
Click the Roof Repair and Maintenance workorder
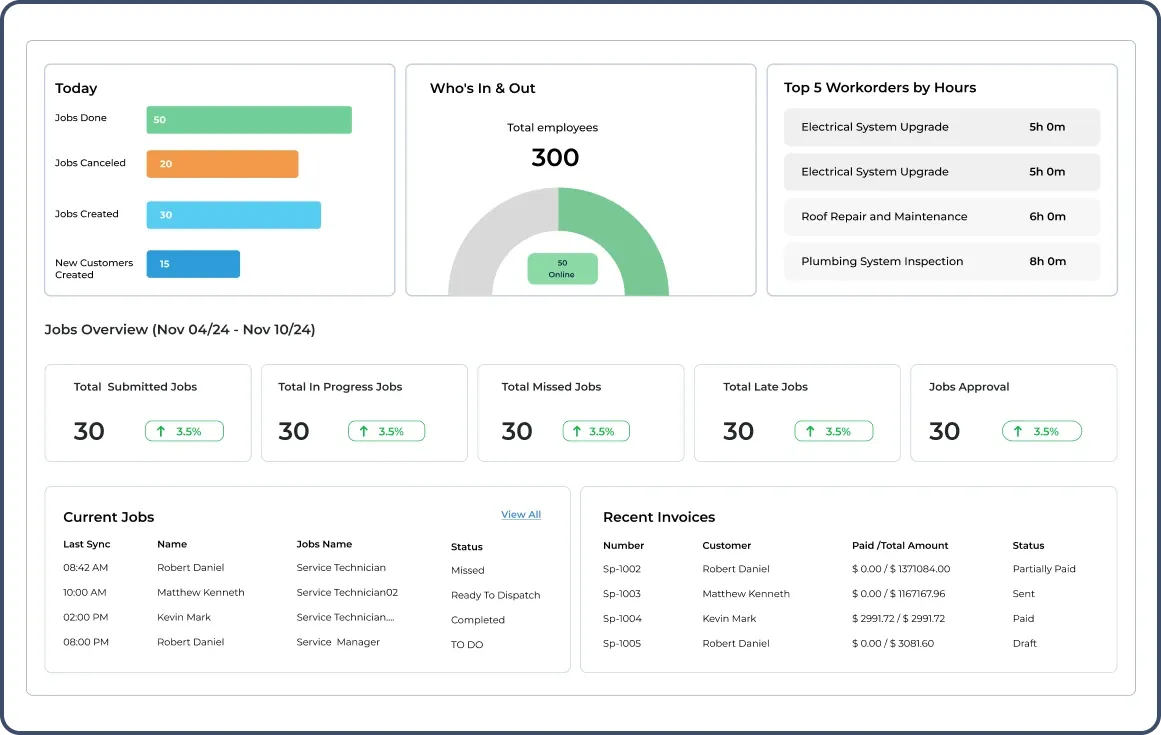pyautogui.click(x=940, y=216)
